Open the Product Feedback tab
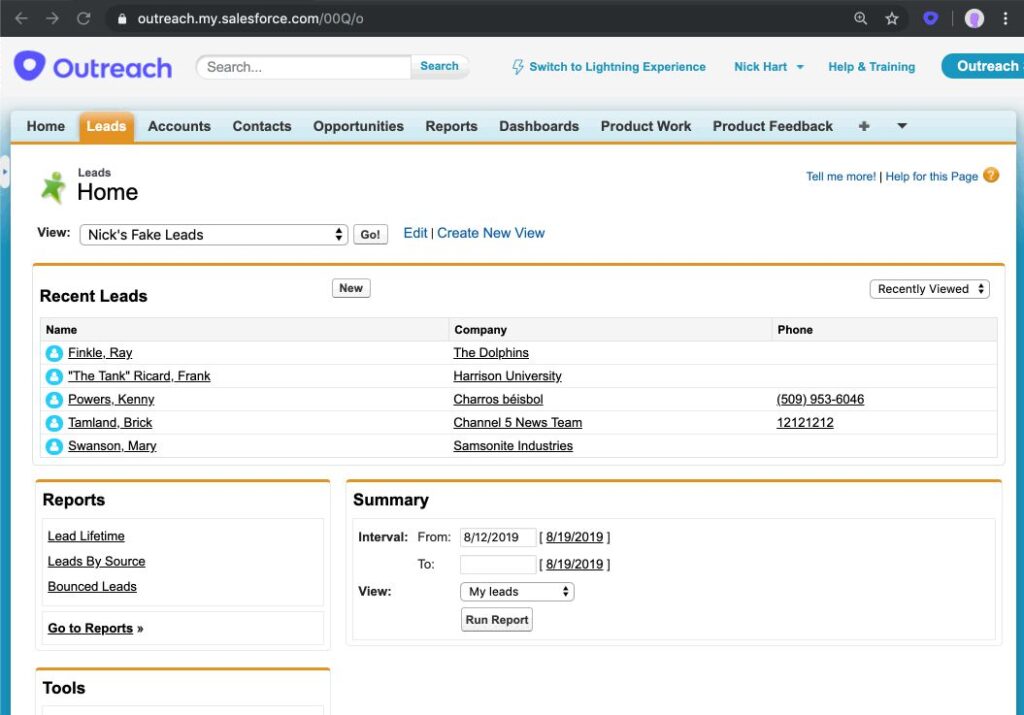 click(773, 126)
